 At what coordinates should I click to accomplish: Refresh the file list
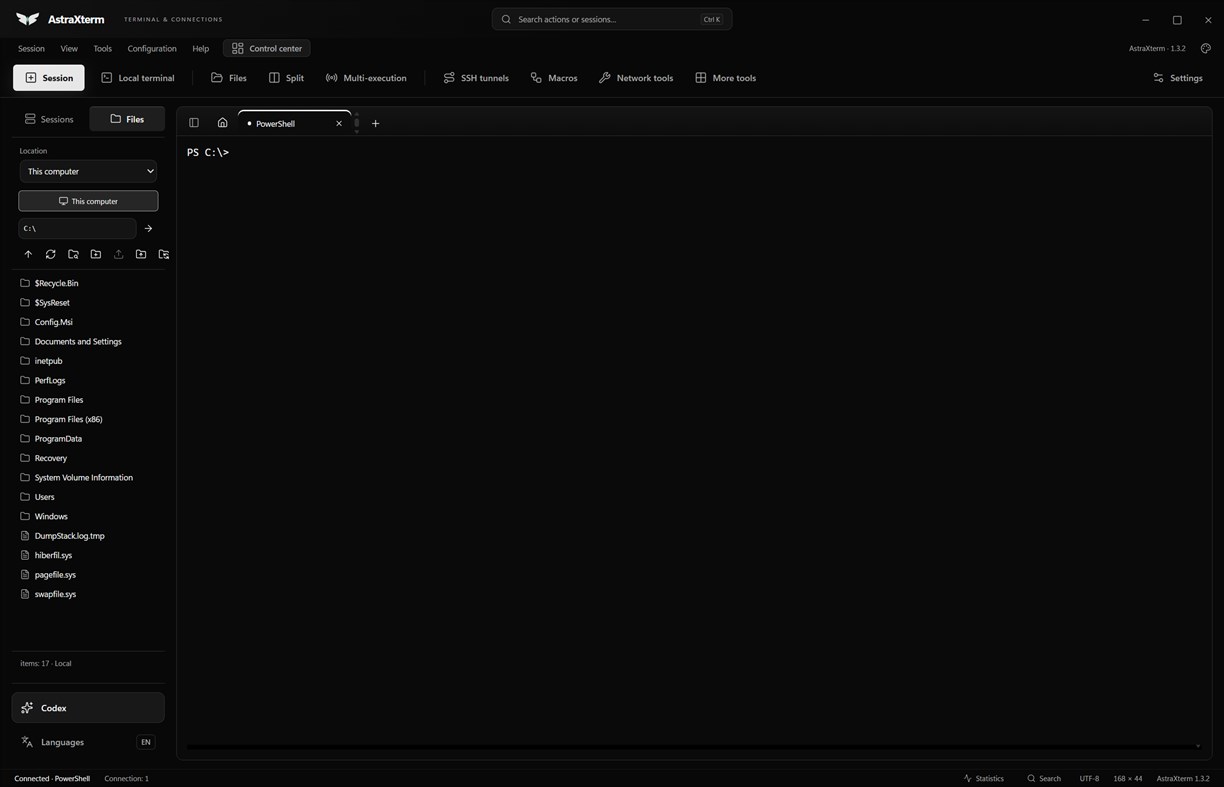click(50, 254)
